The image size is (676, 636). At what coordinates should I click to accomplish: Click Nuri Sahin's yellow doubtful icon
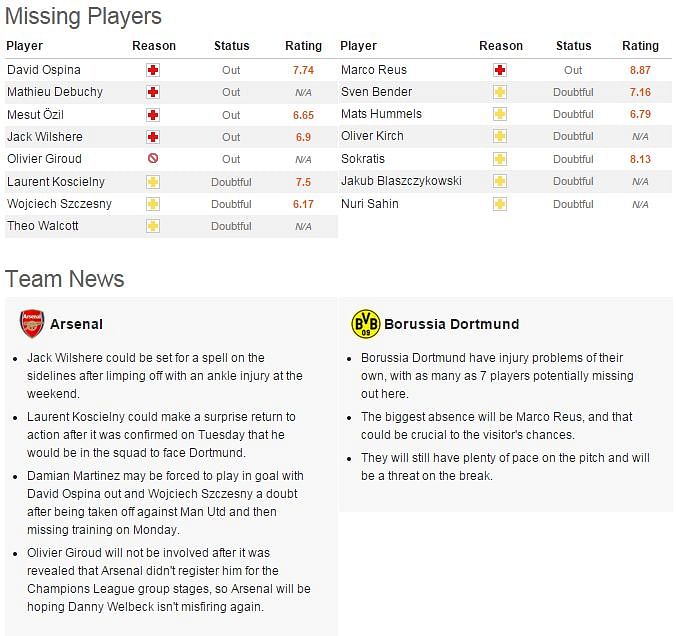[x=500, y=204]
